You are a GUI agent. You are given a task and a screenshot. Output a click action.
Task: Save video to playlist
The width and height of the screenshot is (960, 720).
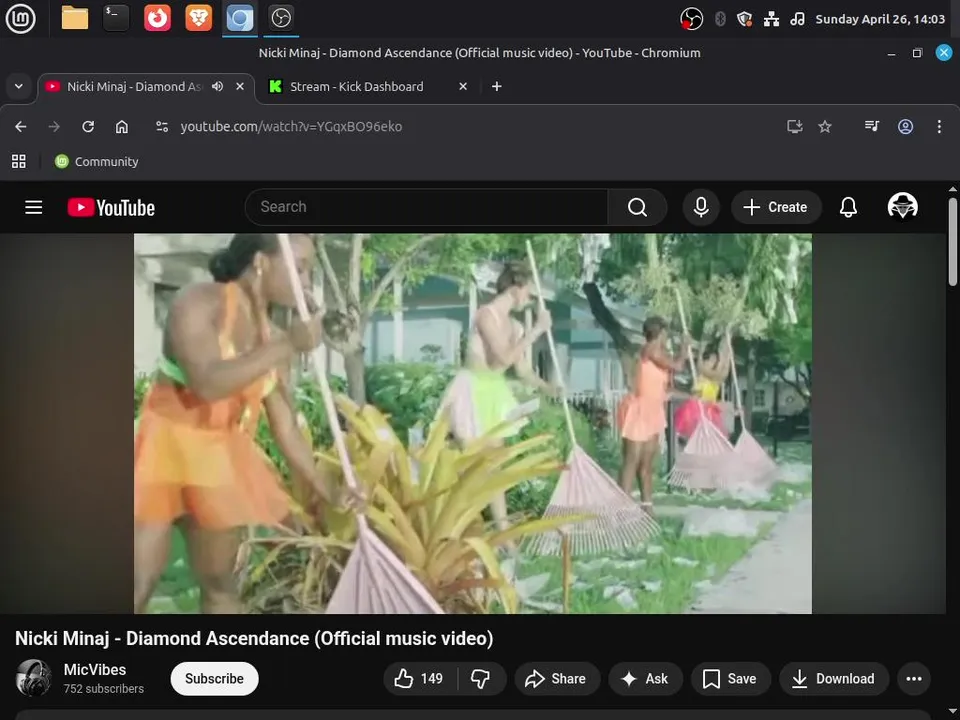click(x=730, y=678)
